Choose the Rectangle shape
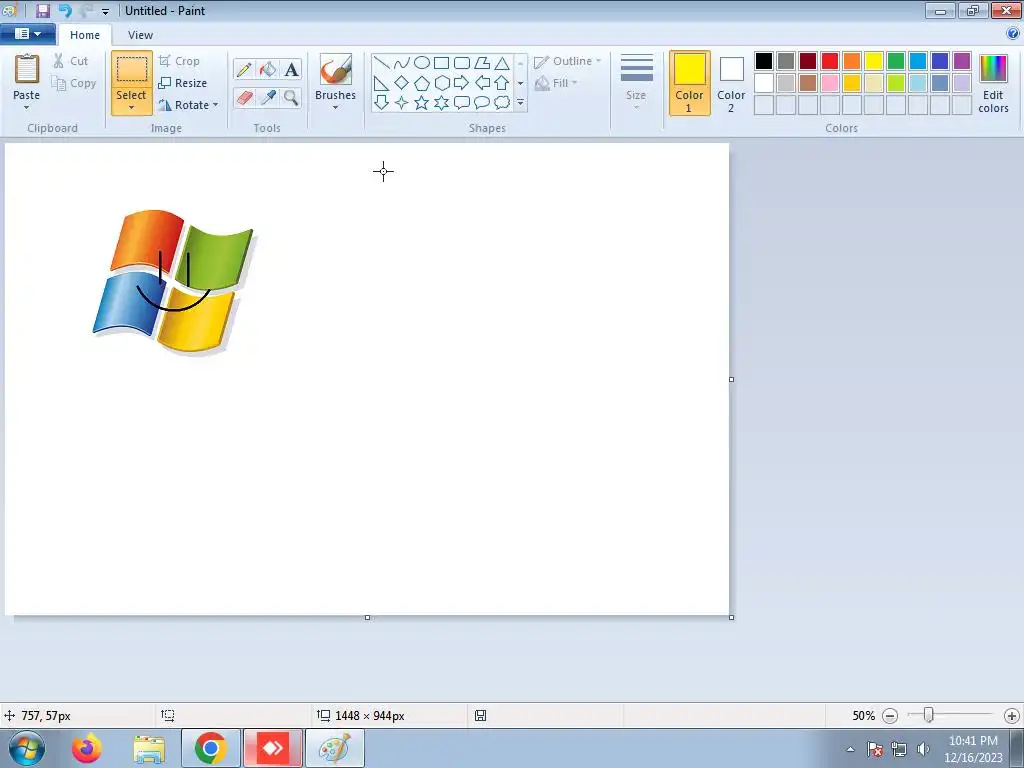Viewport: 1024px width, 768px height. click(x=441, y=63)
